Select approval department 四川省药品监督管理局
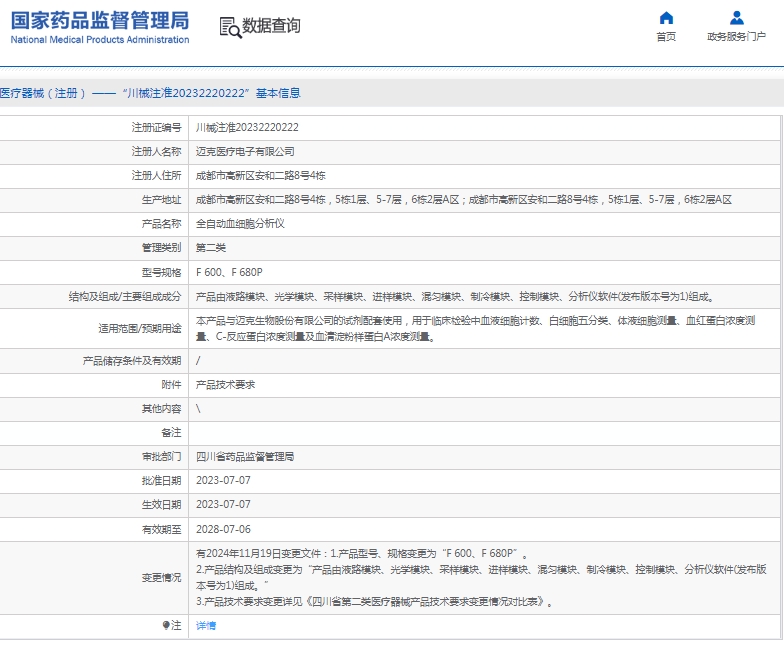 pyautogui.click(x=245, y=456)
